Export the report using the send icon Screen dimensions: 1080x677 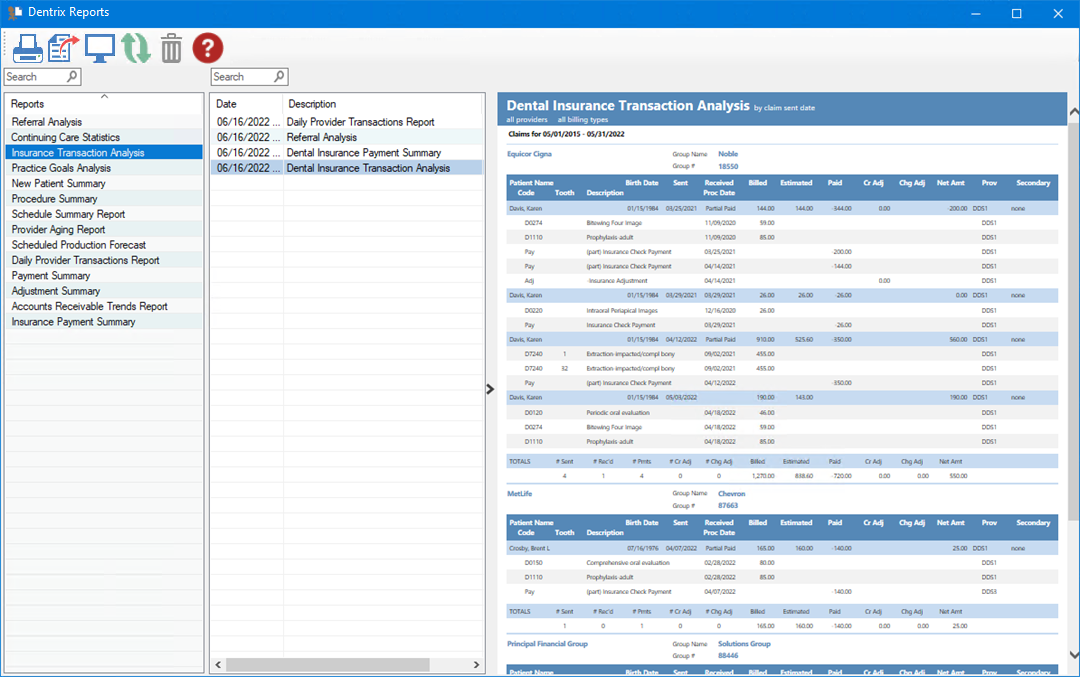coord(63,47)
